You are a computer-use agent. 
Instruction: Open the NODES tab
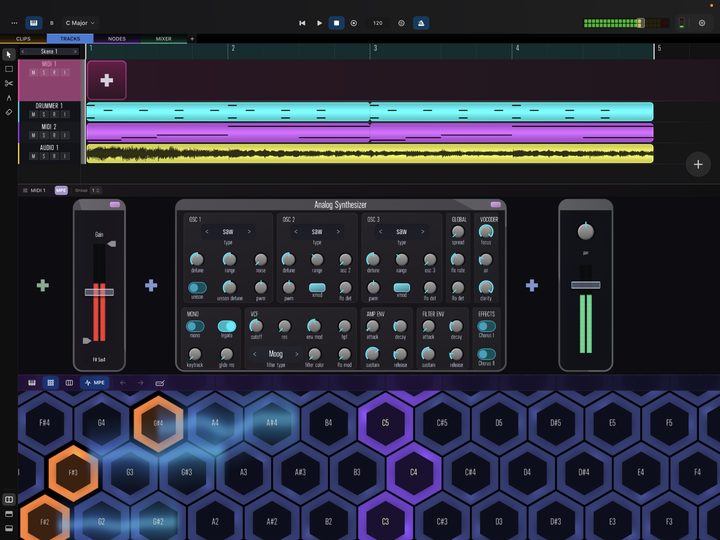coord(117,39)
